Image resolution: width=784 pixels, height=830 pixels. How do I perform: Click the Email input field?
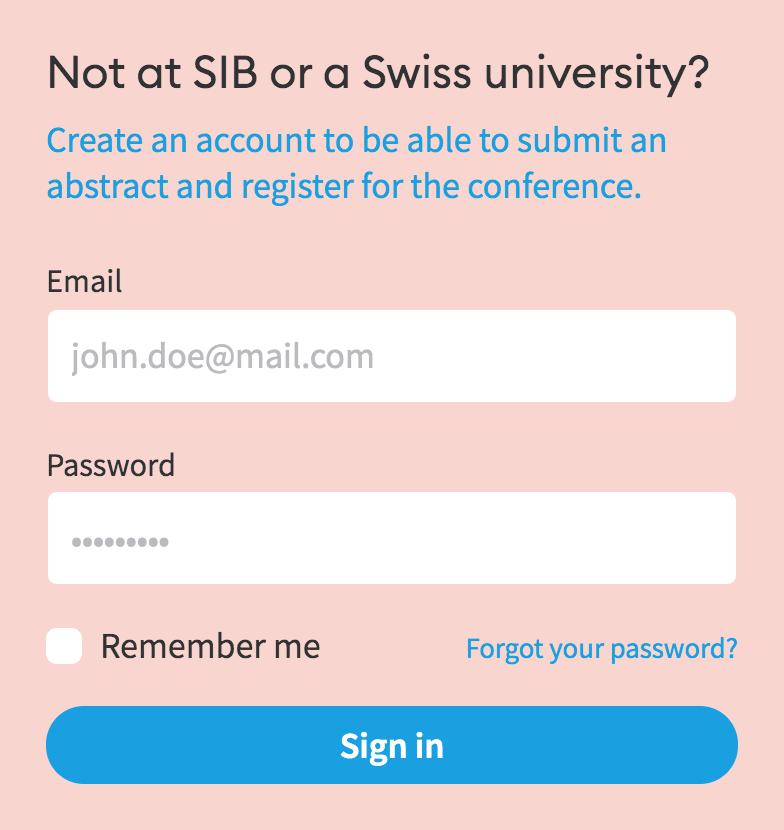pos(391,356)
